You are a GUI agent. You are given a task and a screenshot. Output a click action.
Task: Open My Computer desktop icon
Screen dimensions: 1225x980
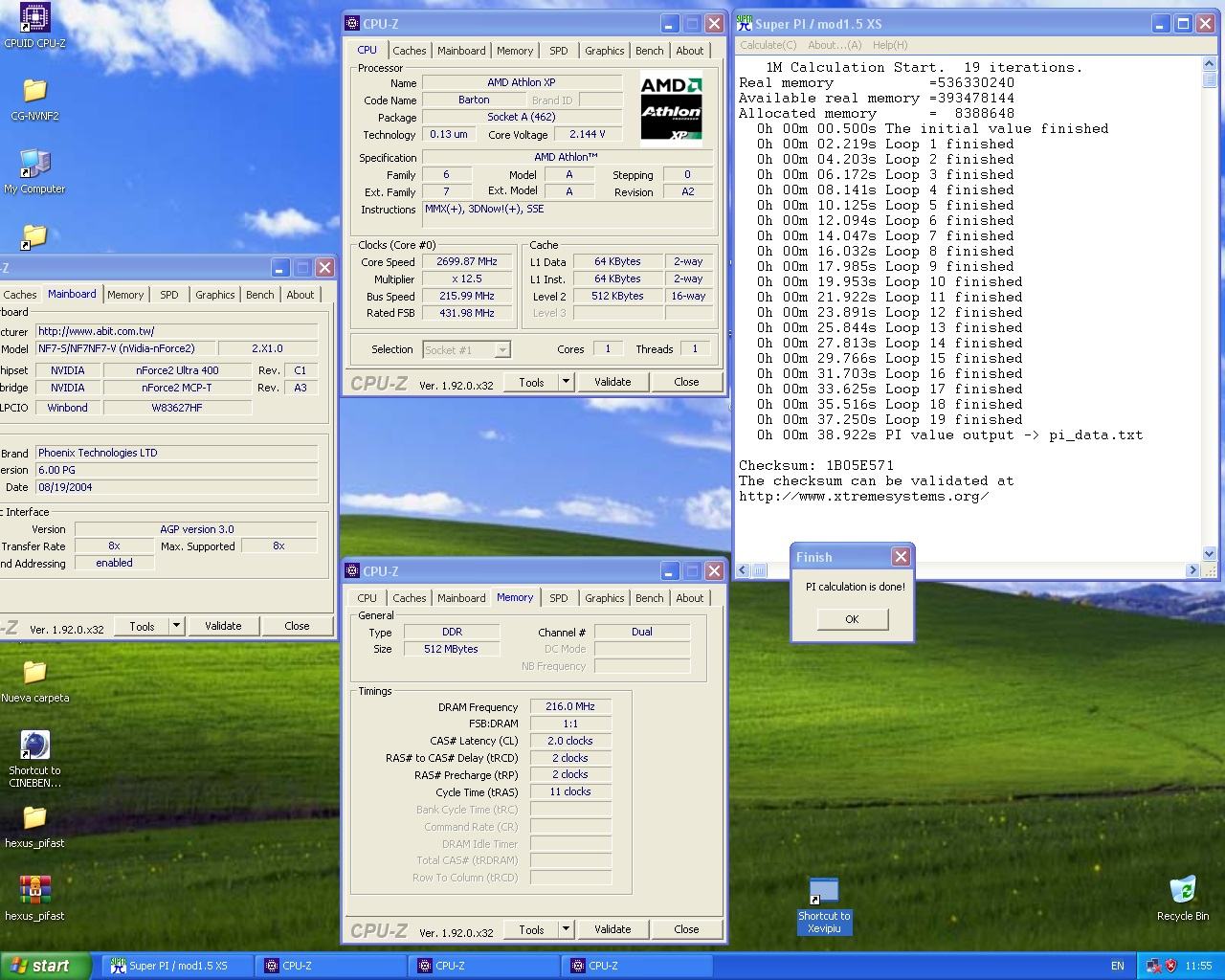34,165
